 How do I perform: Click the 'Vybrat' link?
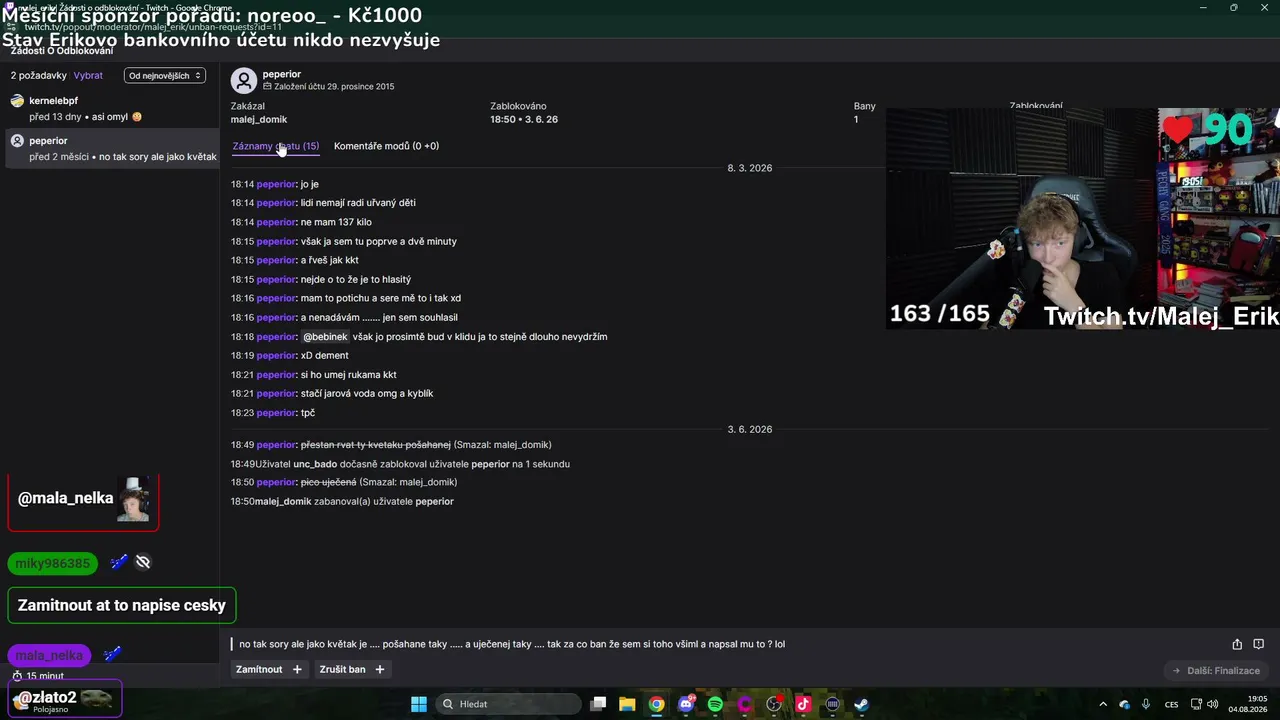[x=88, y=75]
